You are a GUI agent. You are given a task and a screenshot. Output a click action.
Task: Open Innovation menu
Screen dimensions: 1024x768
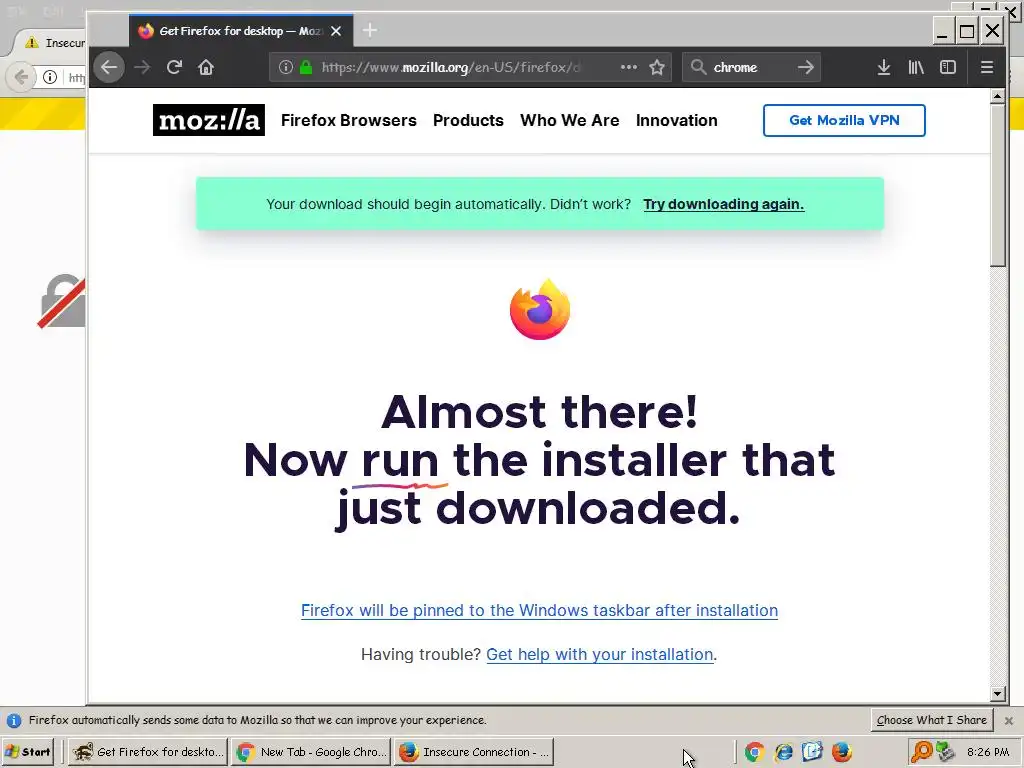click(x=677, y=120)
